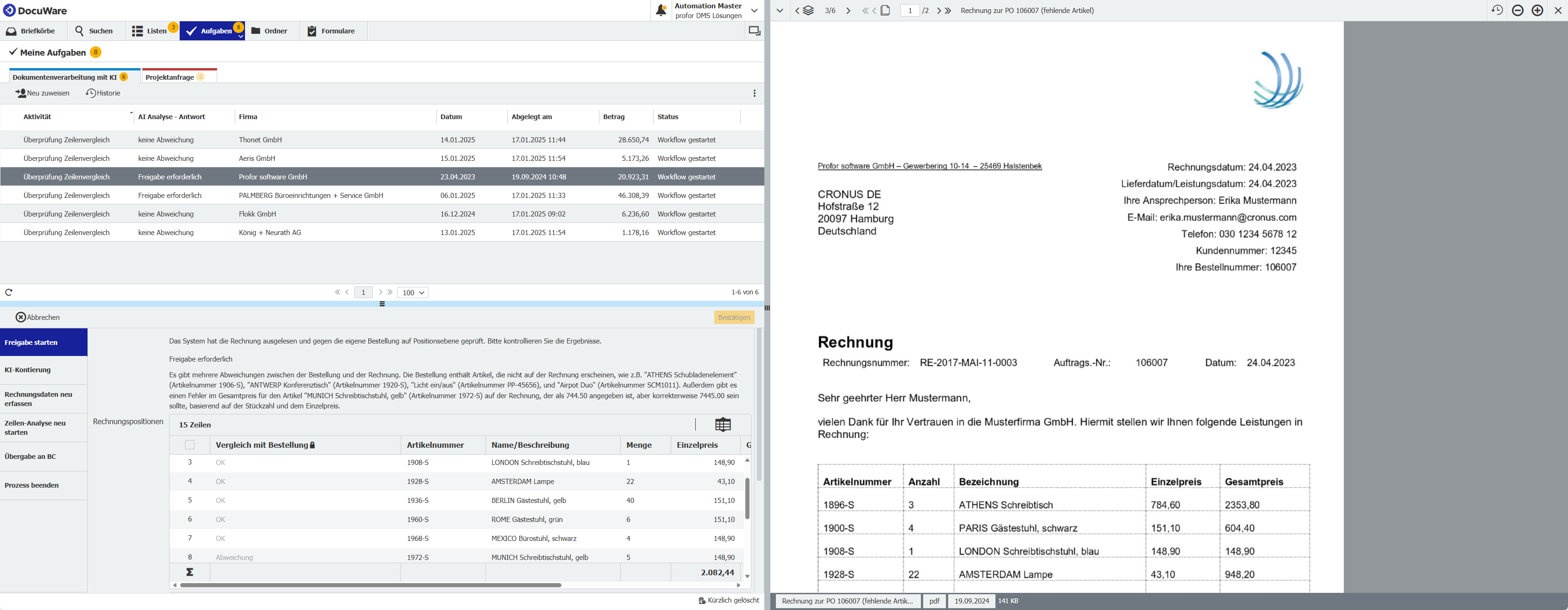Screen dimensions: 1568x610
Task: Zoom in the document viewer
Action: coord(1537,10)
